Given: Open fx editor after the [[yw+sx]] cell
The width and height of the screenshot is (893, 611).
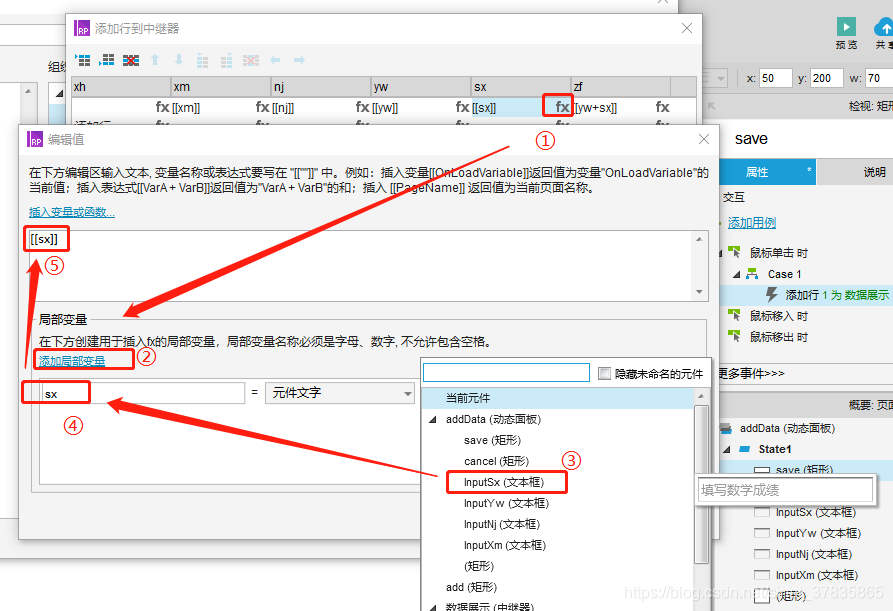Looking at the screenshot, I should 662,106.
